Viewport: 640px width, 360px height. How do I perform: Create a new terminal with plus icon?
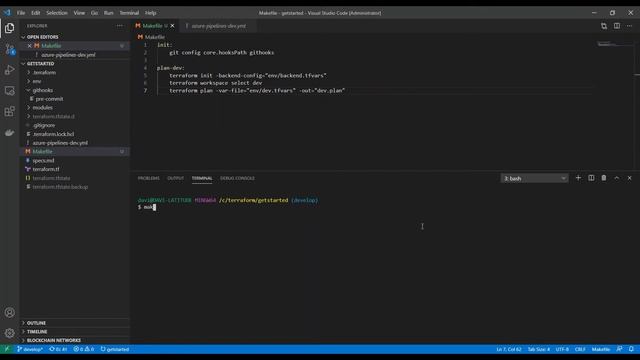578,178
